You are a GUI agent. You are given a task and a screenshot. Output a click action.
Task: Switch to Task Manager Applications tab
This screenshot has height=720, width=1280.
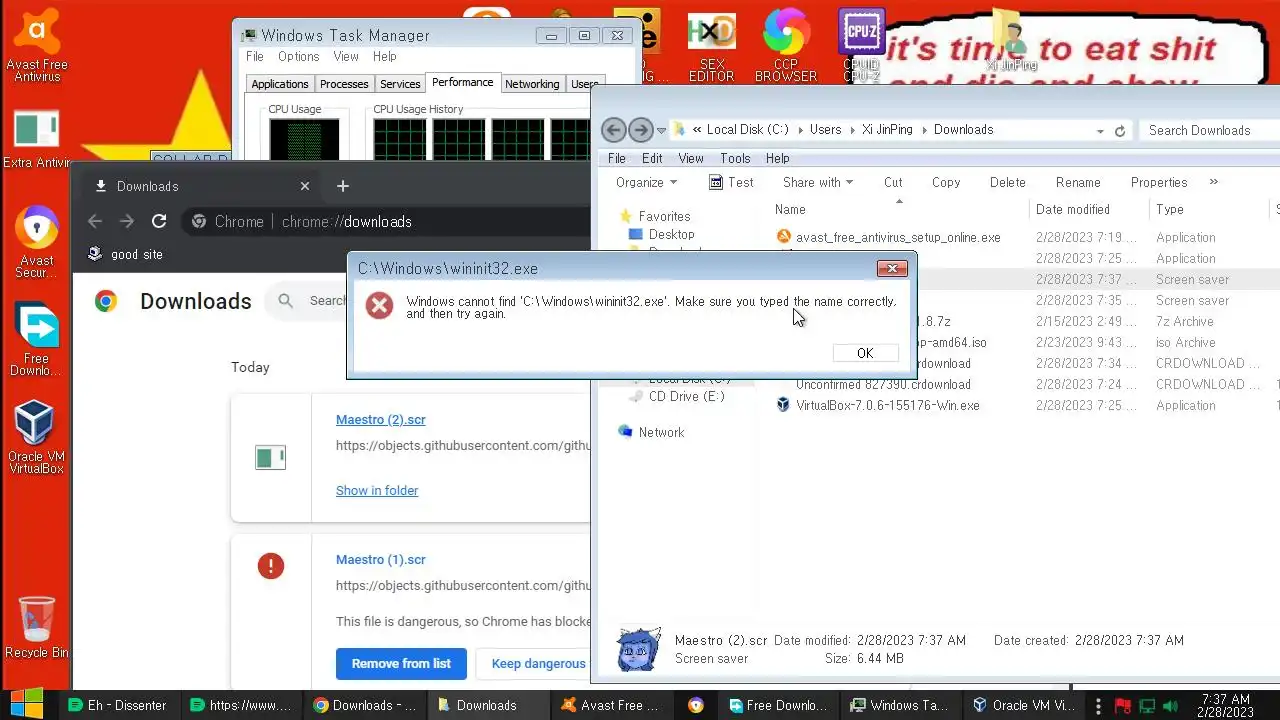click(280, 84)
